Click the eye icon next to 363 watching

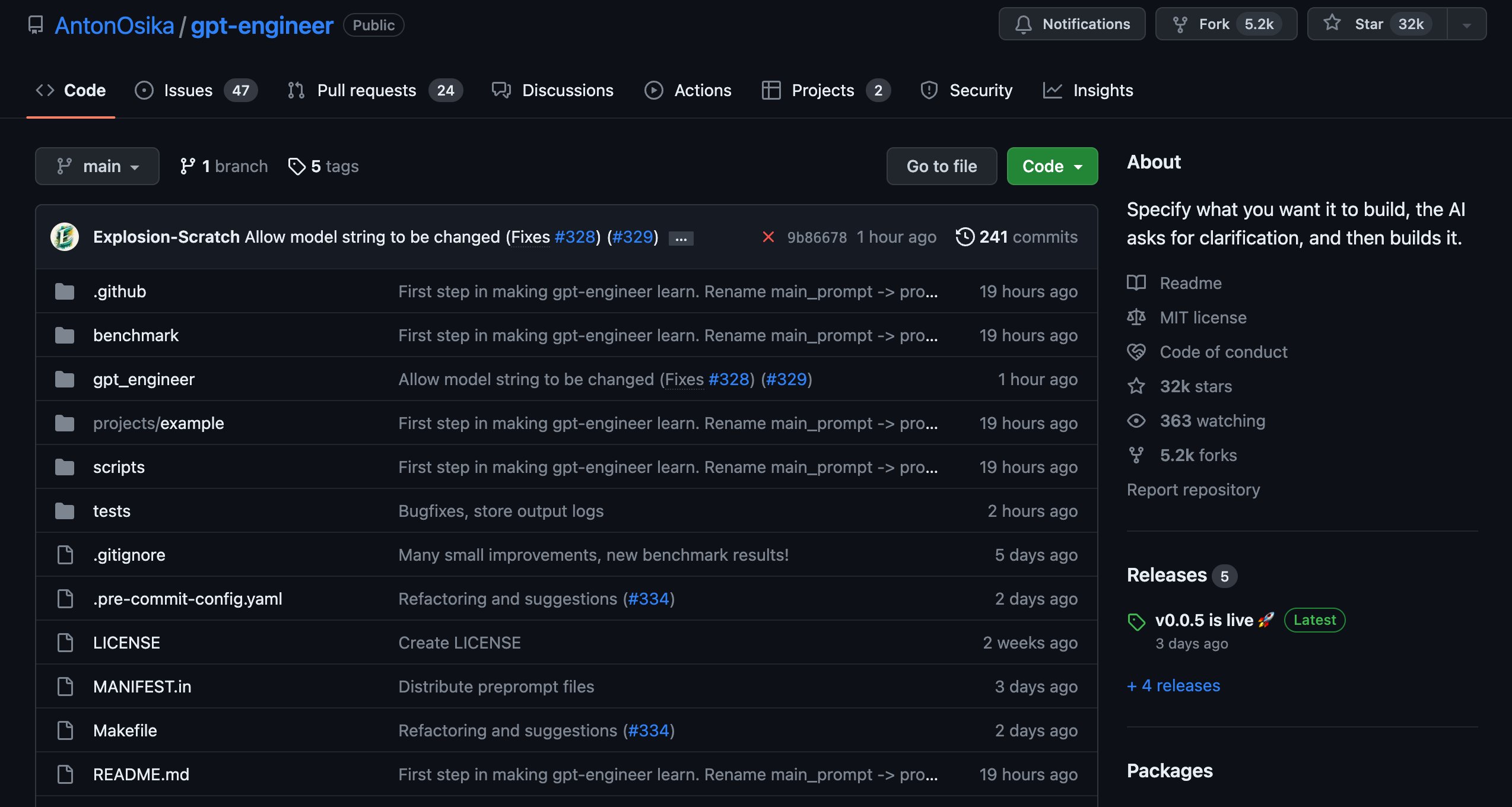point(1136,421)
